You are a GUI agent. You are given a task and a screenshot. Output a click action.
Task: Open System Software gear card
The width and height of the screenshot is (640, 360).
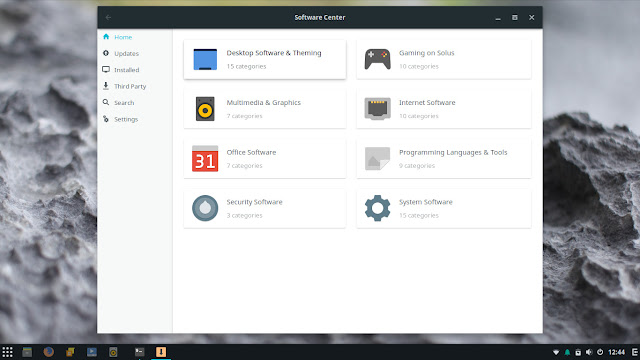444,209
